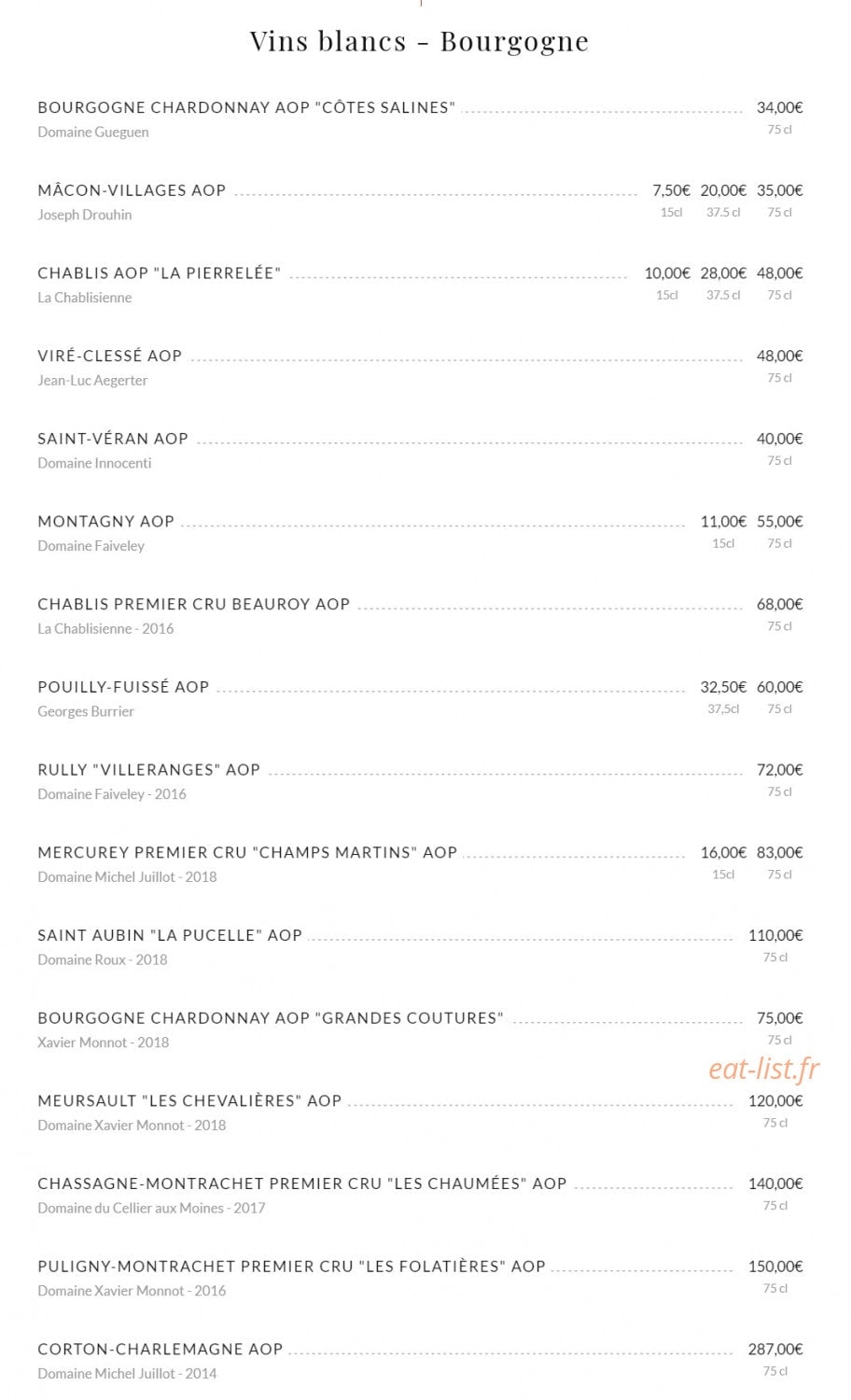Select Mercurey Premier Cru 16,00€ glass price

pos(723,852)
